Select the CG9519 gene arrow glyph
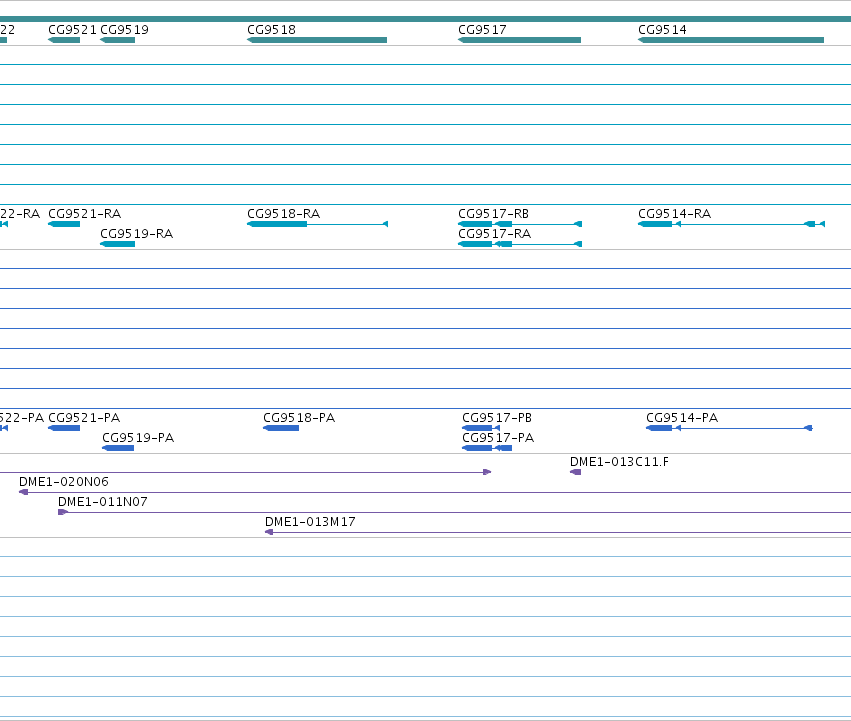Viewport: 851px width, 721px height. [x=117, y=40]
